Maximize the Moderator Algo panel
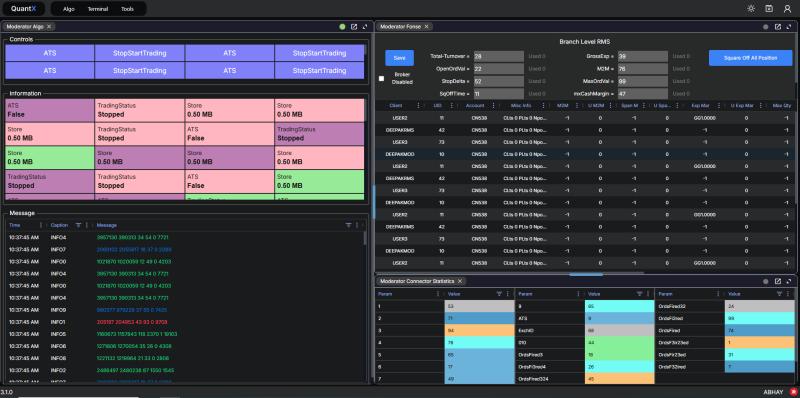Viewport: 800px width, 398px height. coord(365,27)
